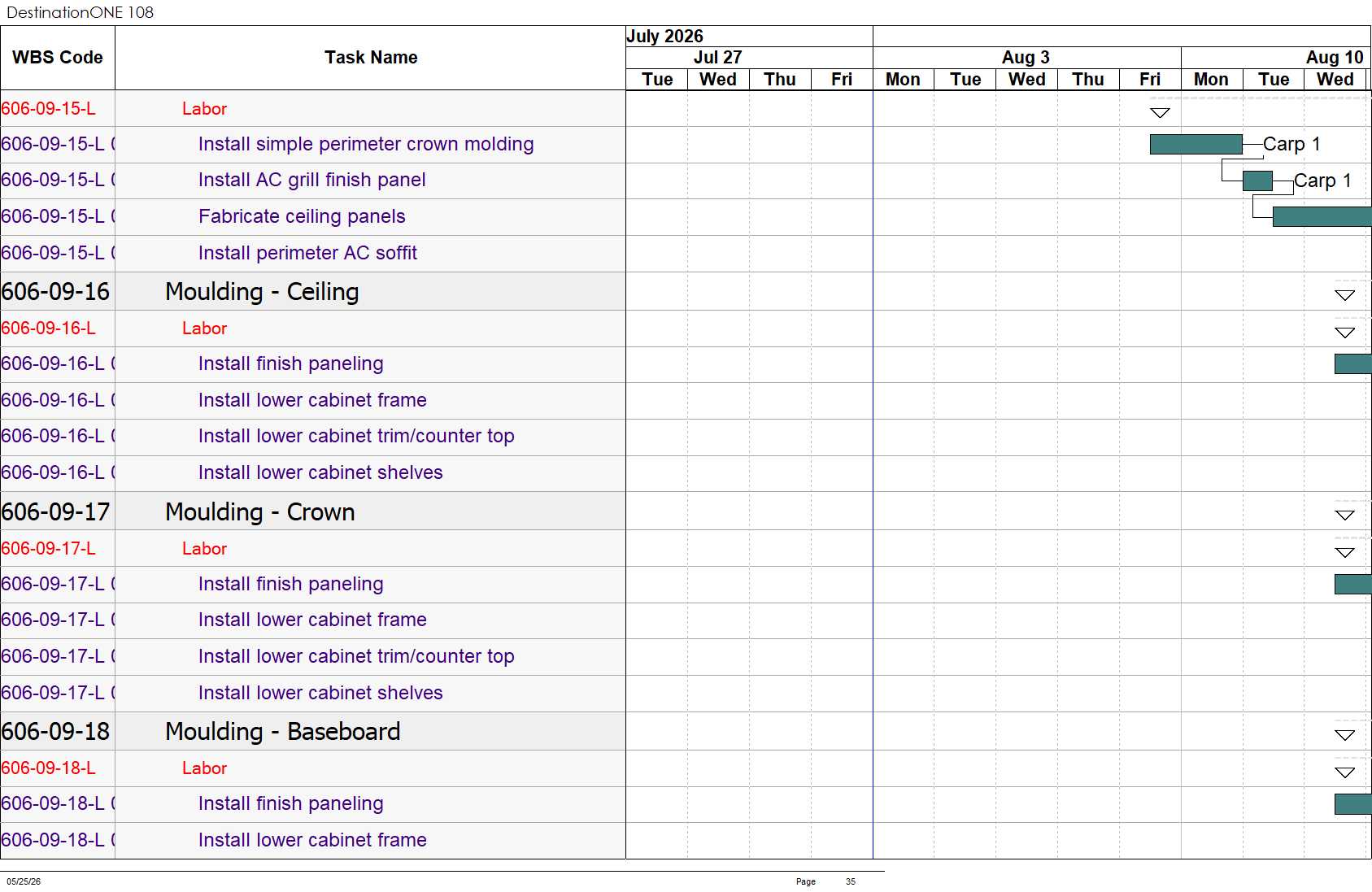The image size is (1372, 892).
Task: Click the Task Name column header
Action: click(371, 58)
